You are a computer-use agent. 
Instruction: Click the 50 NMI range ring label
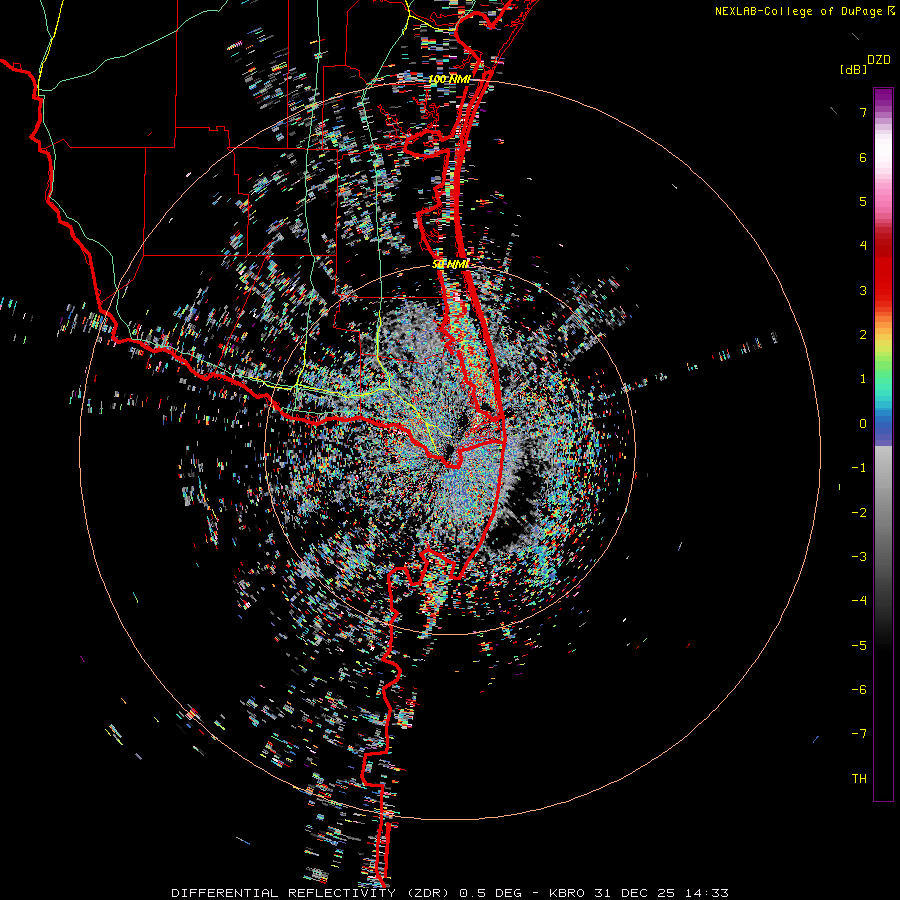pos(450,264)
